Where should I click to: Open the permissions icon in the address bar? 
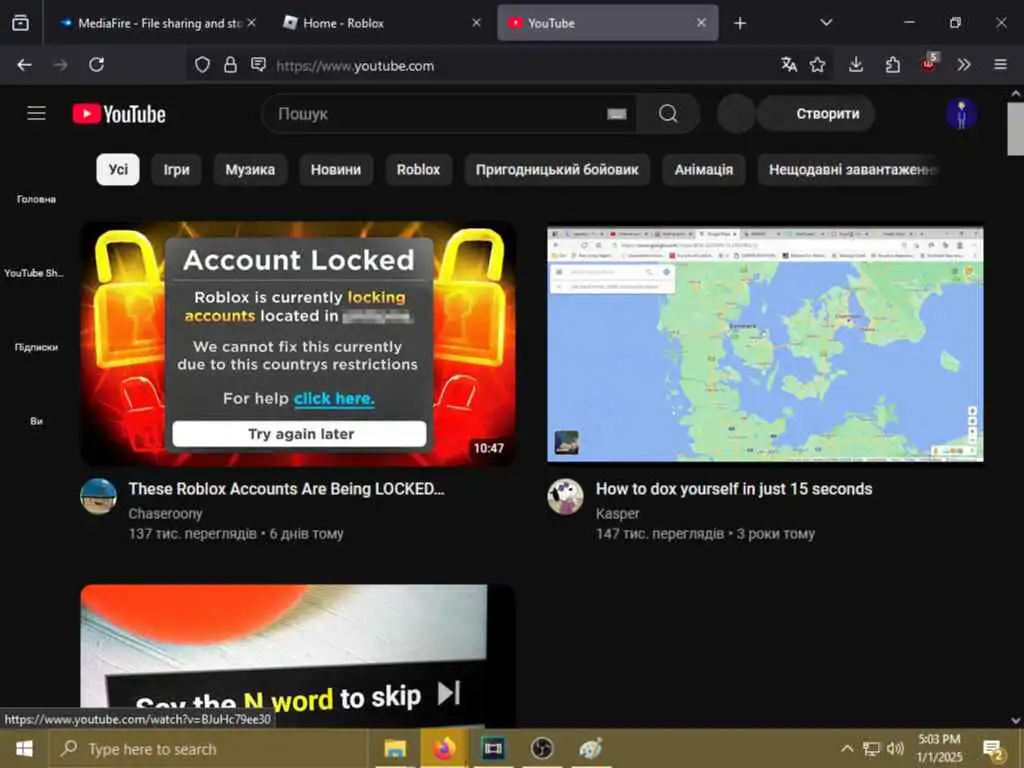(x=259, y=65)
